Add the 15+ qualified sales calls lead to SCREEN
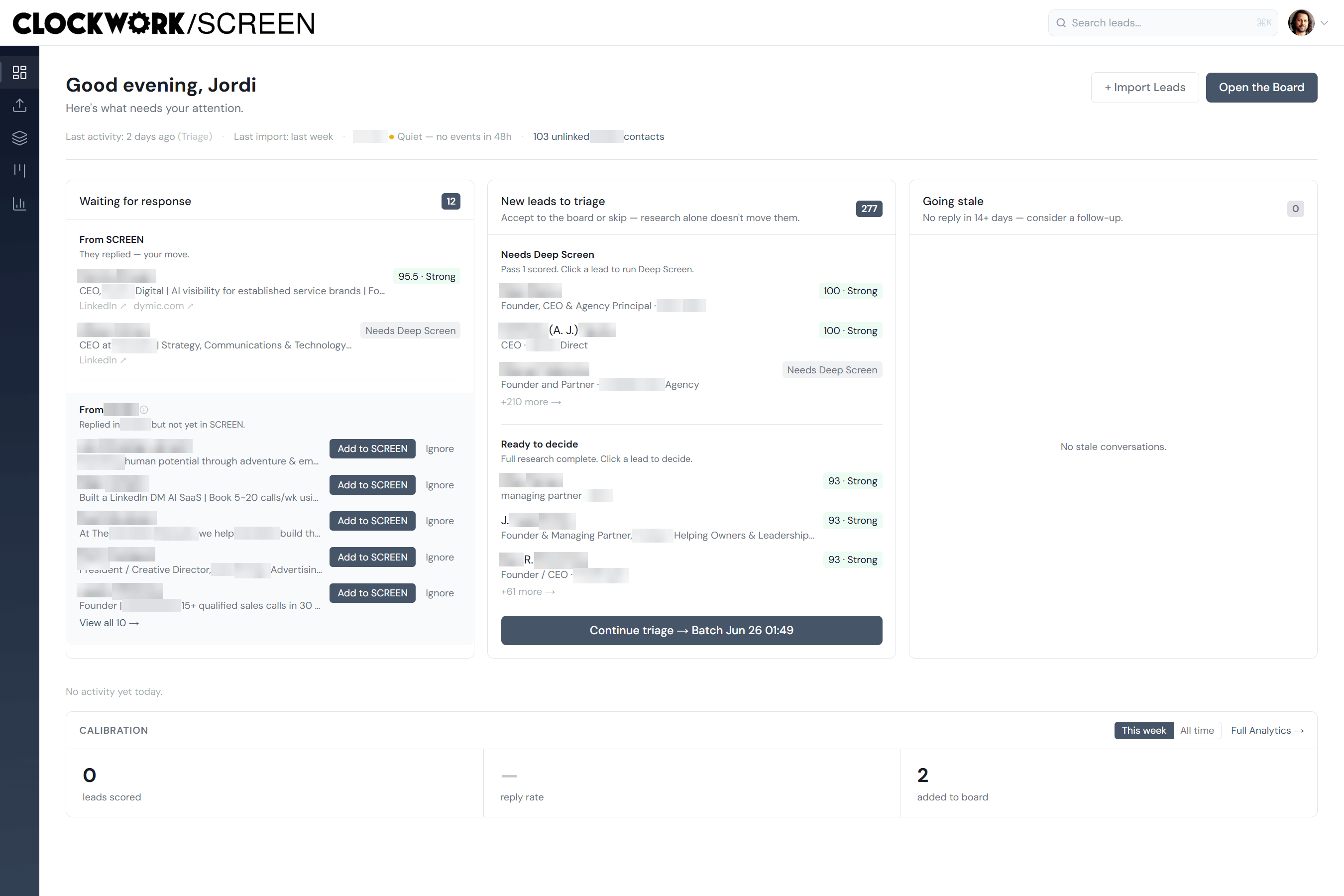Screen dimensions: 1344x896 point(372,593)
